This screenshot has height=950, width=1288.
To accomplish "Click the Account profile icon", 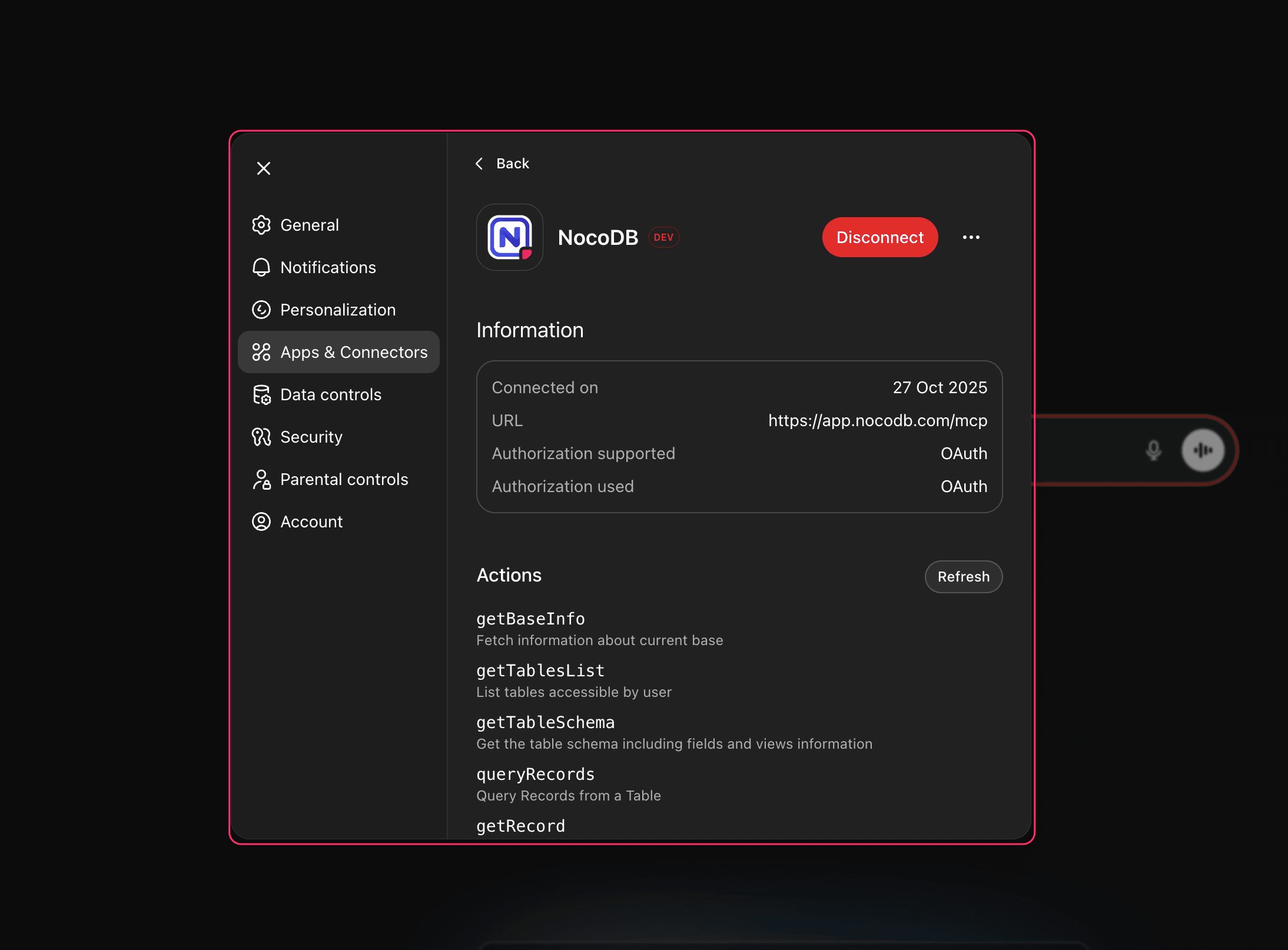I will pyautogui.click(x=261, y=521).
